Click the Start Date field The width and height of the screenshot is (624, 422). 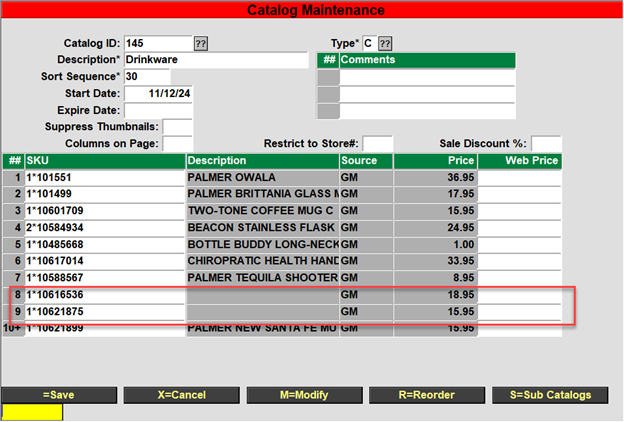pos(158,93)
